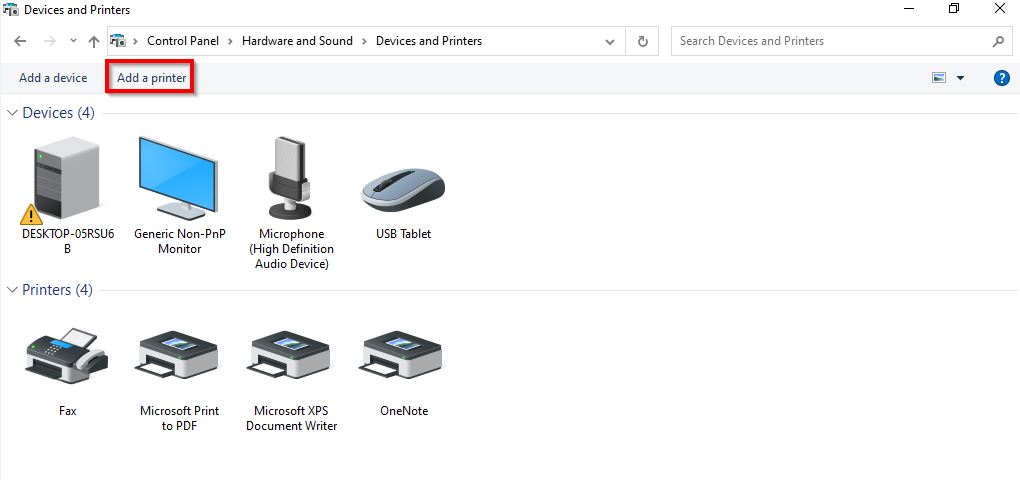This screenshot has height=480, width=1020.
Task: Open the recent locations dropdown arrow
Action: tap(74, 42)
